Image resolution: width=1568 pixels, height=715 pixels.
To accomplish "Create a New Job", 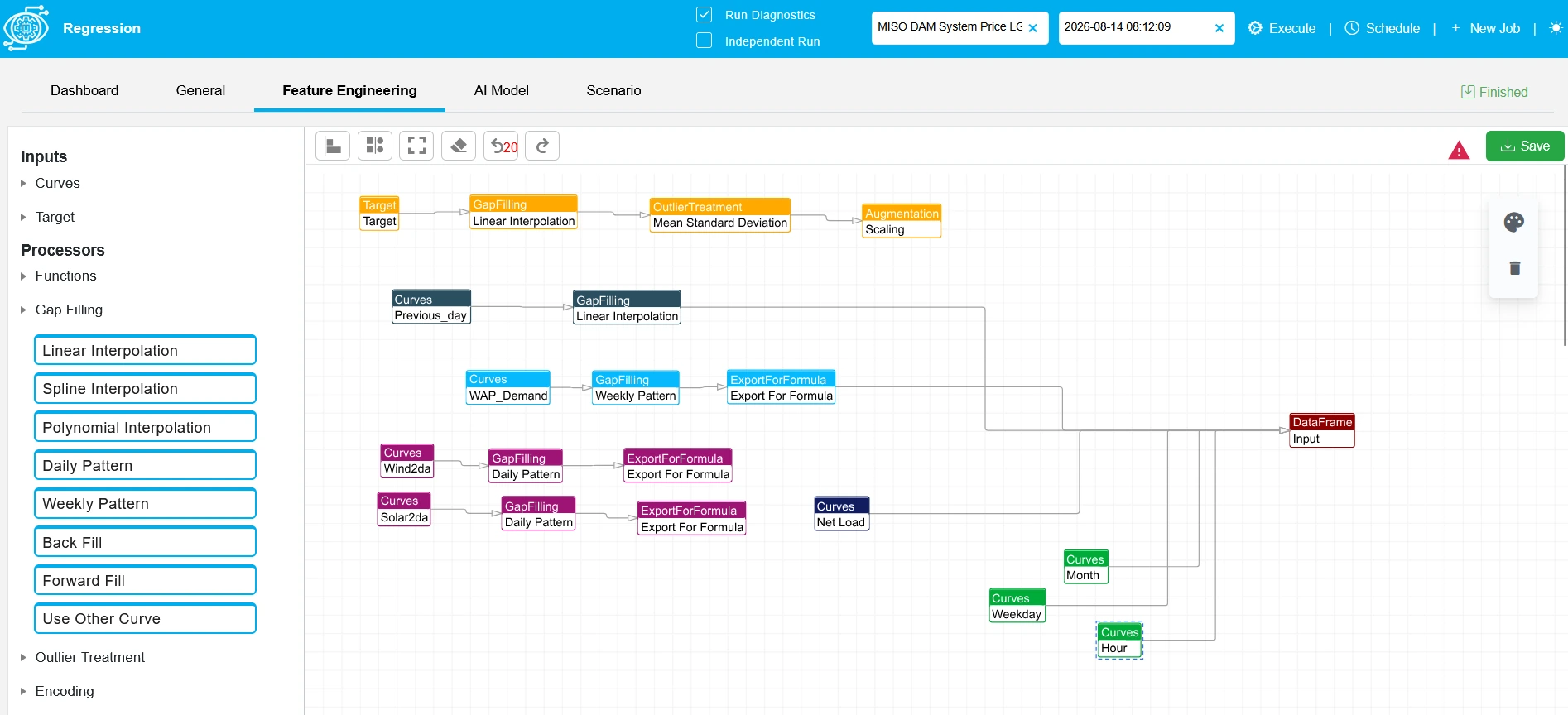I will pyautogui.click(x=1485, y=28).
